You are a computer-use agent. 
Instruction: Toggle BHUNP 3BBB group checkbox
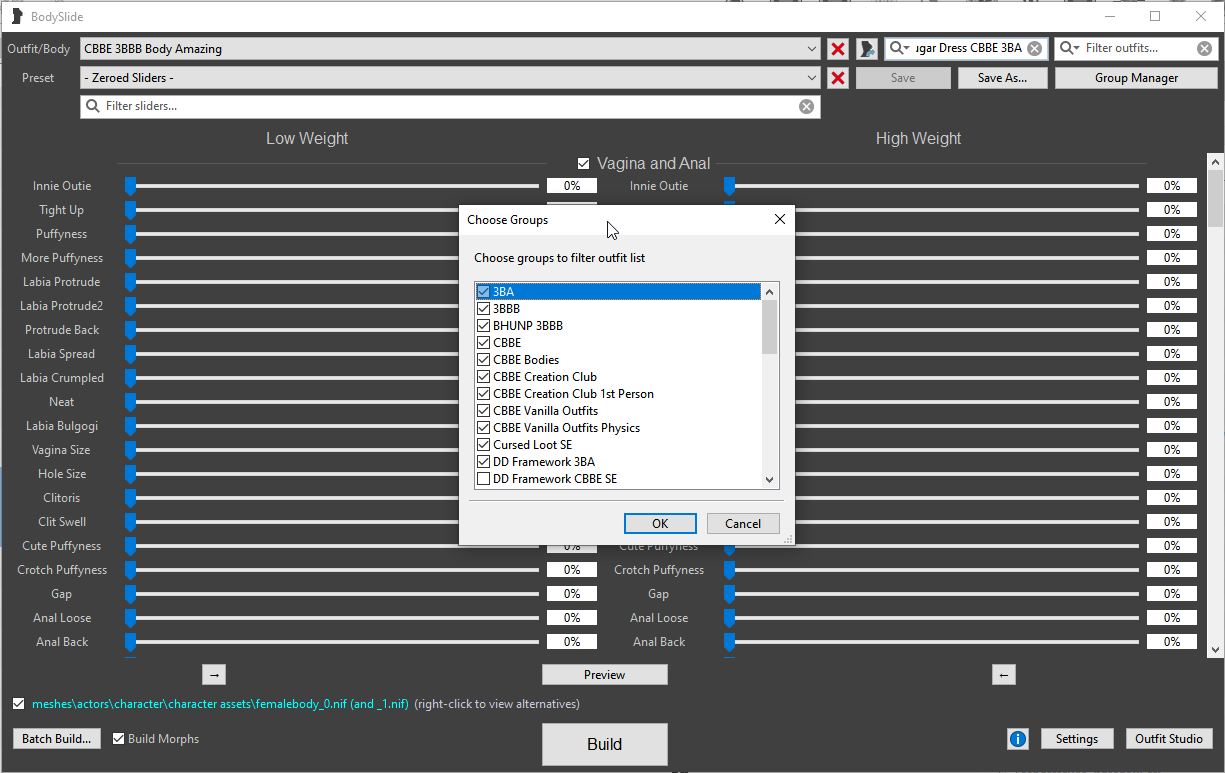pyautogui.click(x=484, y=326)
